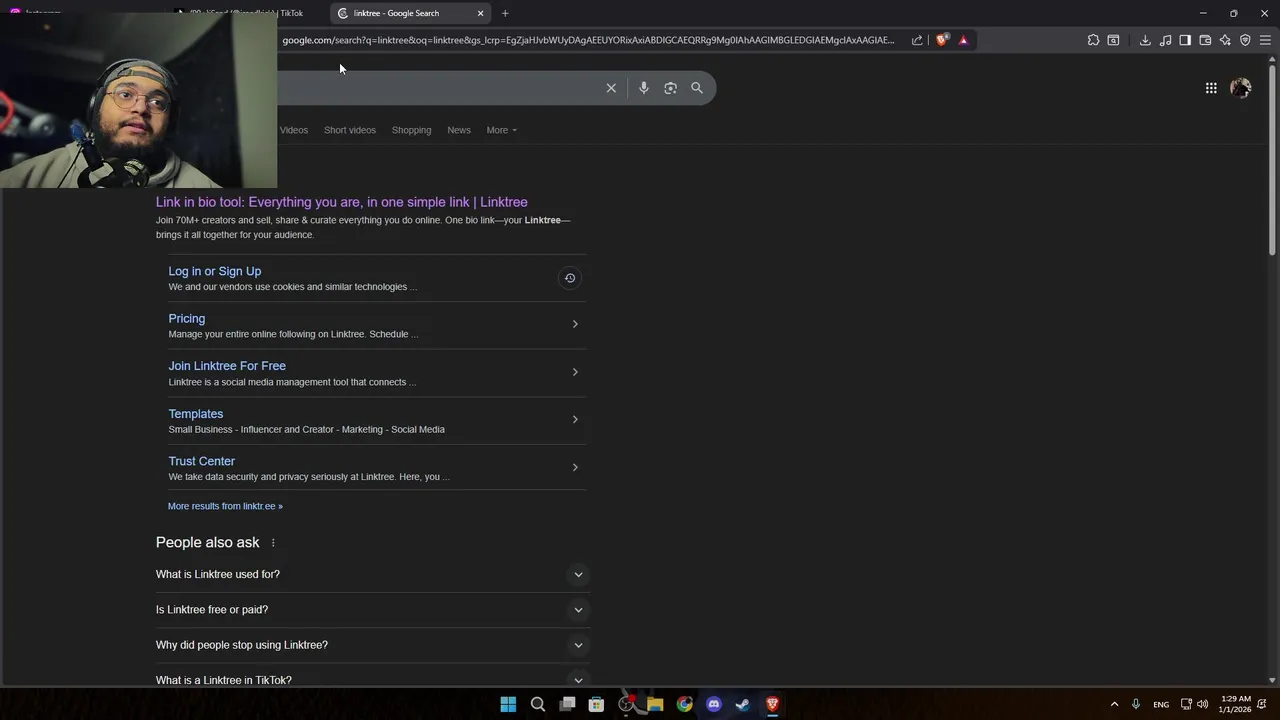Viewport: 1280px width, 720px height.
Task: Open Brave Shields lion icon
Action: pos(942,40)
